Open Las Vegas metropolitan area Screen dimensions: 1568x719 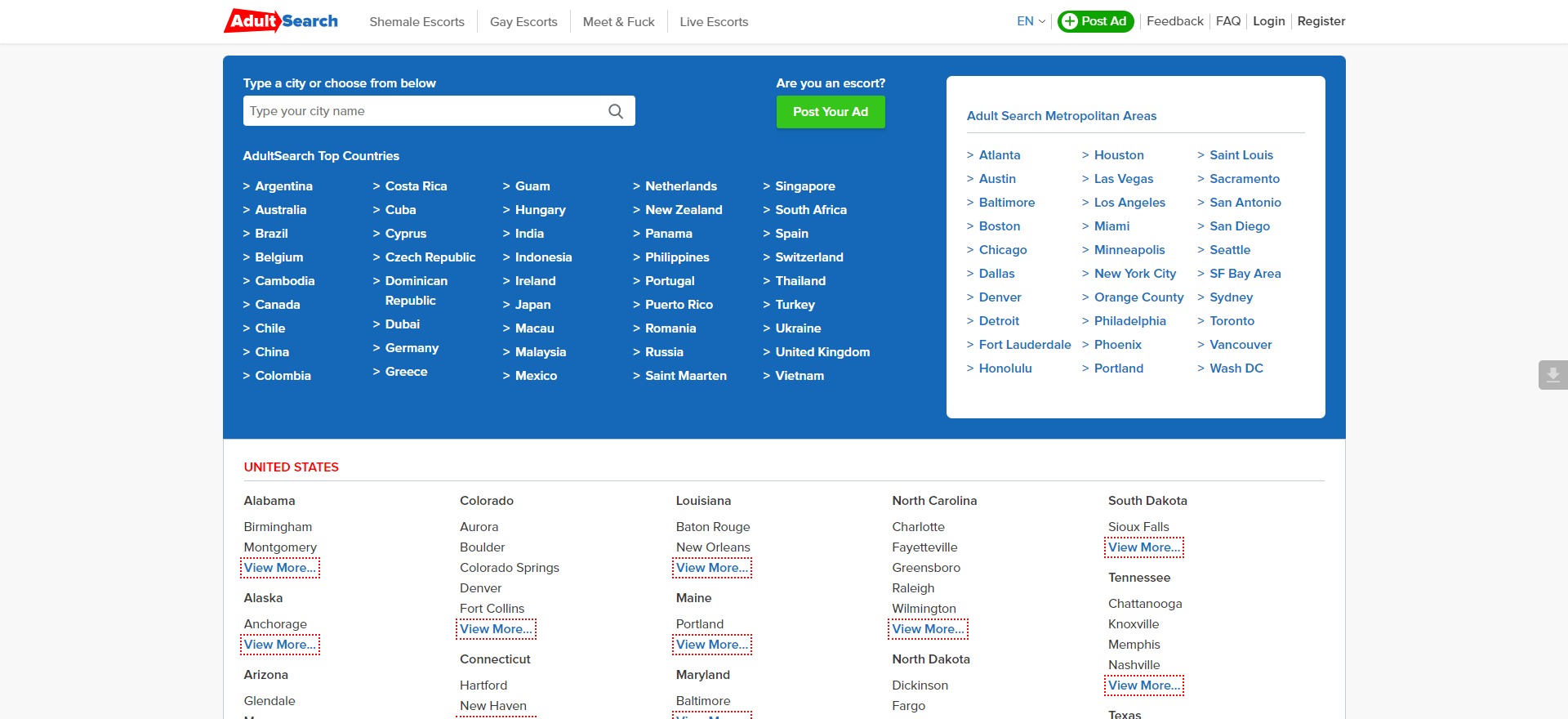click(x=1124, y=179)
